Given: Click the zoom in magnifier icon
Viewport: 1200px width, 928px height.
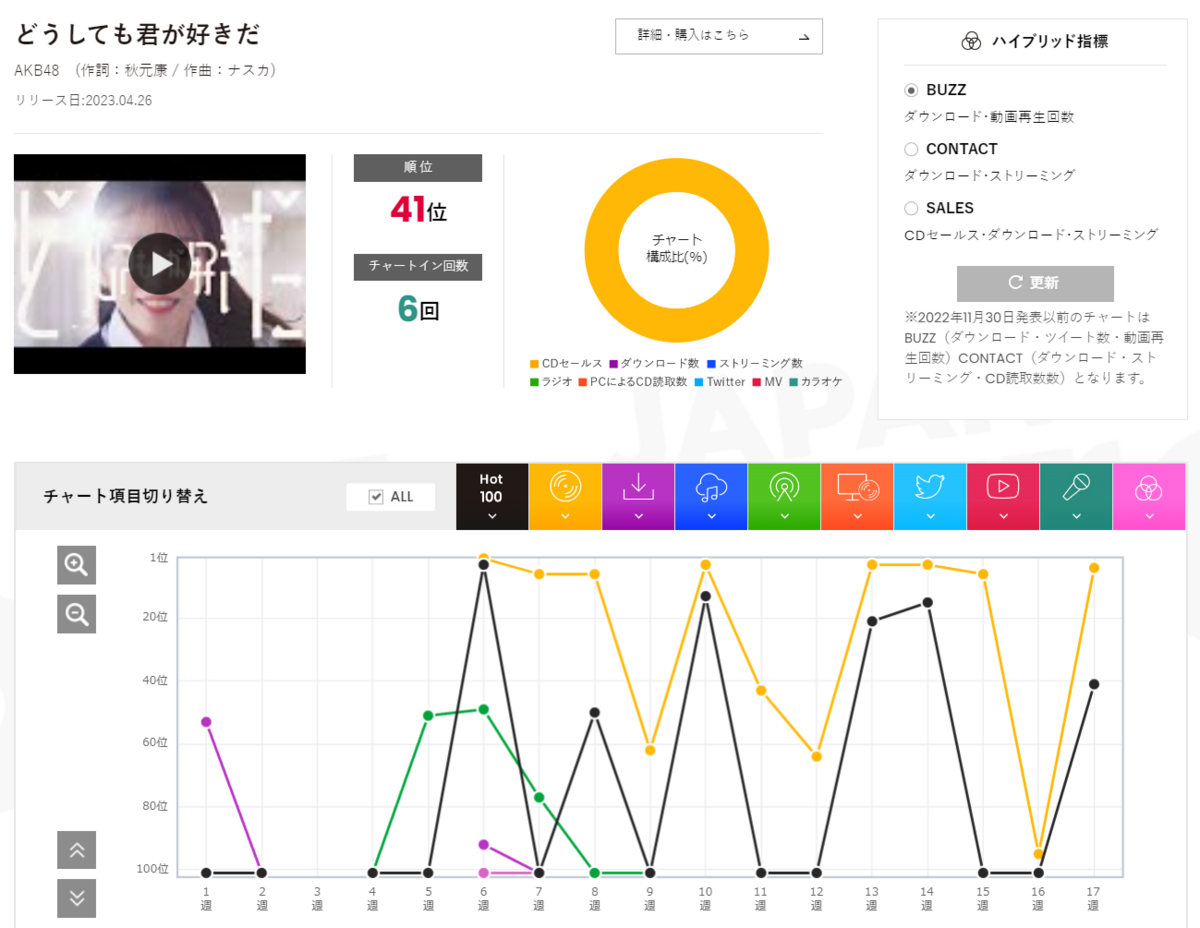Looking at the screenshot, I should coord(77,565).
